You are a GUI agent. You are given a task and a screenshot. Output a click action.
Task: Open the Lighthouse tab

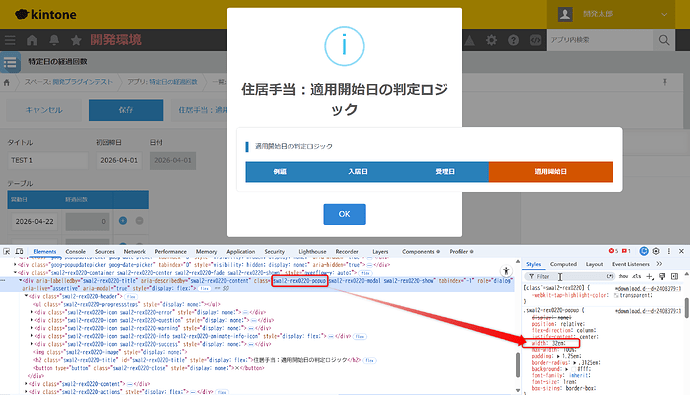pos(312,252)
